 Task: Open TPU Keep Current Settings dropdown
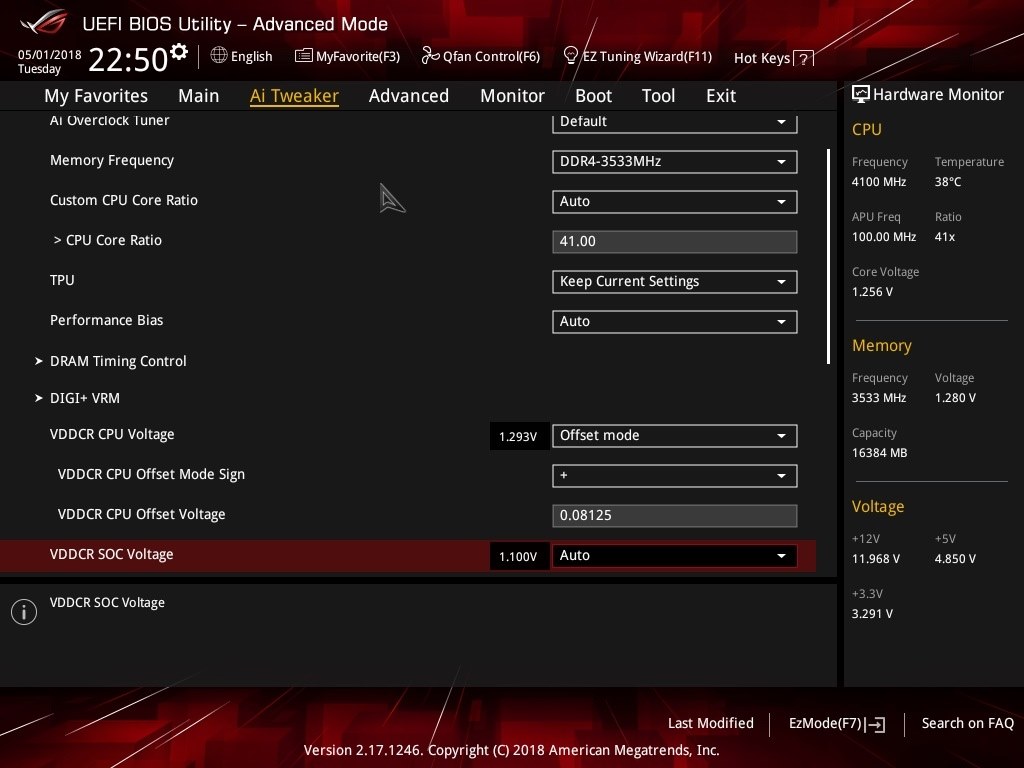[675, 281]
